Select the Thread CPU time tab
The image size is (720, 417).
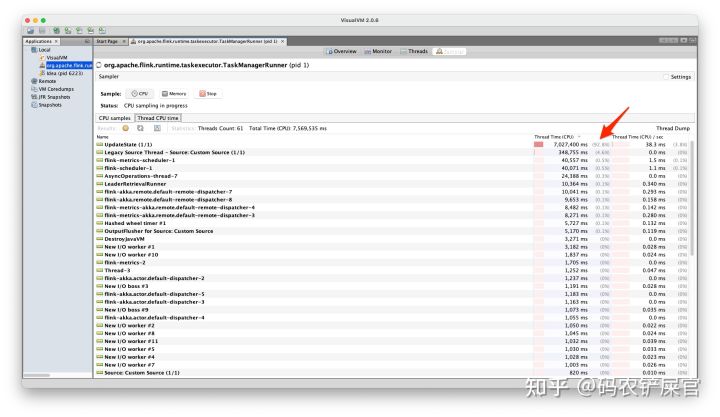click(158, 118)
